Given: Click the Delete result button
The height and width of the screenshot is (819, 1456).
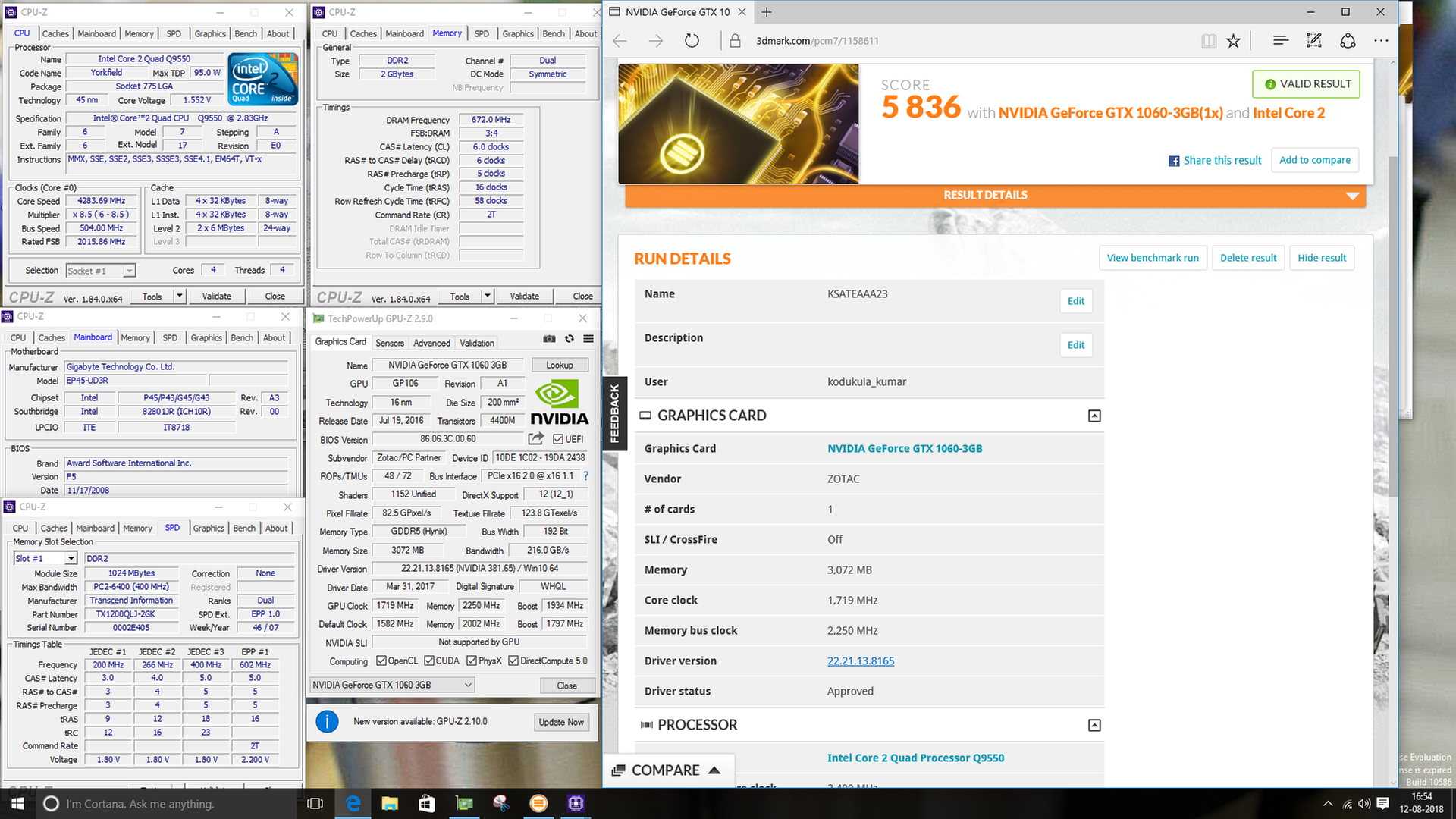Looking at the screenshot, I should [x=1248, y=258].
